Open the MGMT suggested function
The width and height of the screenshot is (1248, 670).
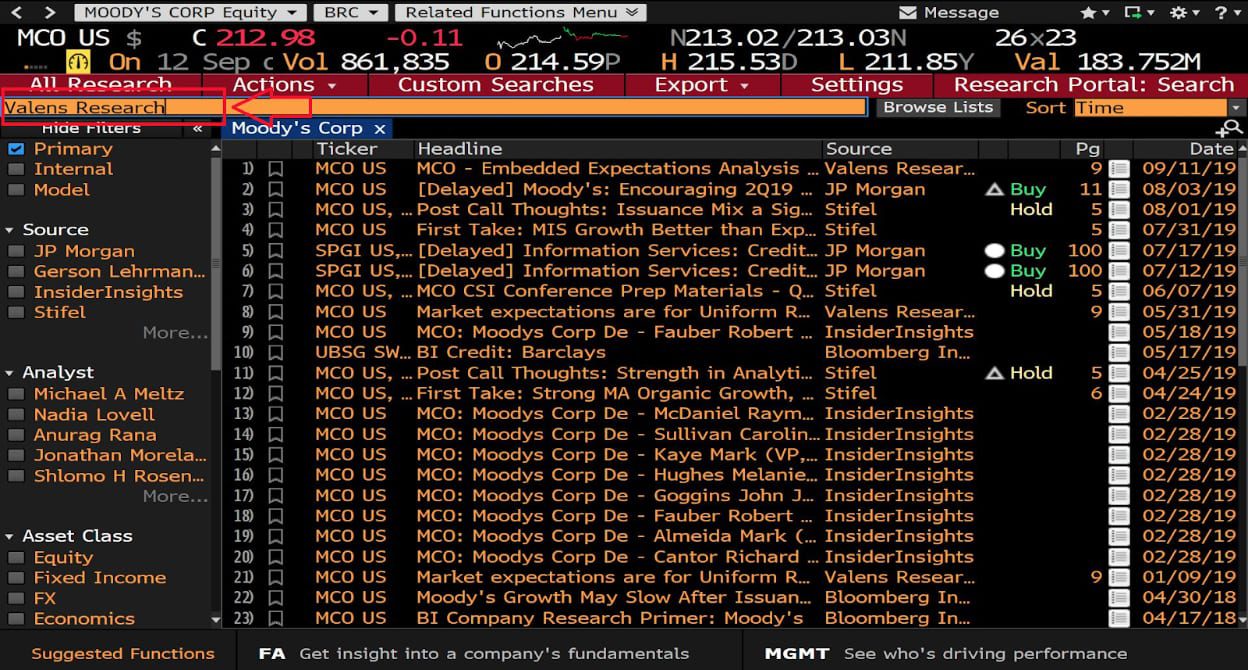pos(945,654)
